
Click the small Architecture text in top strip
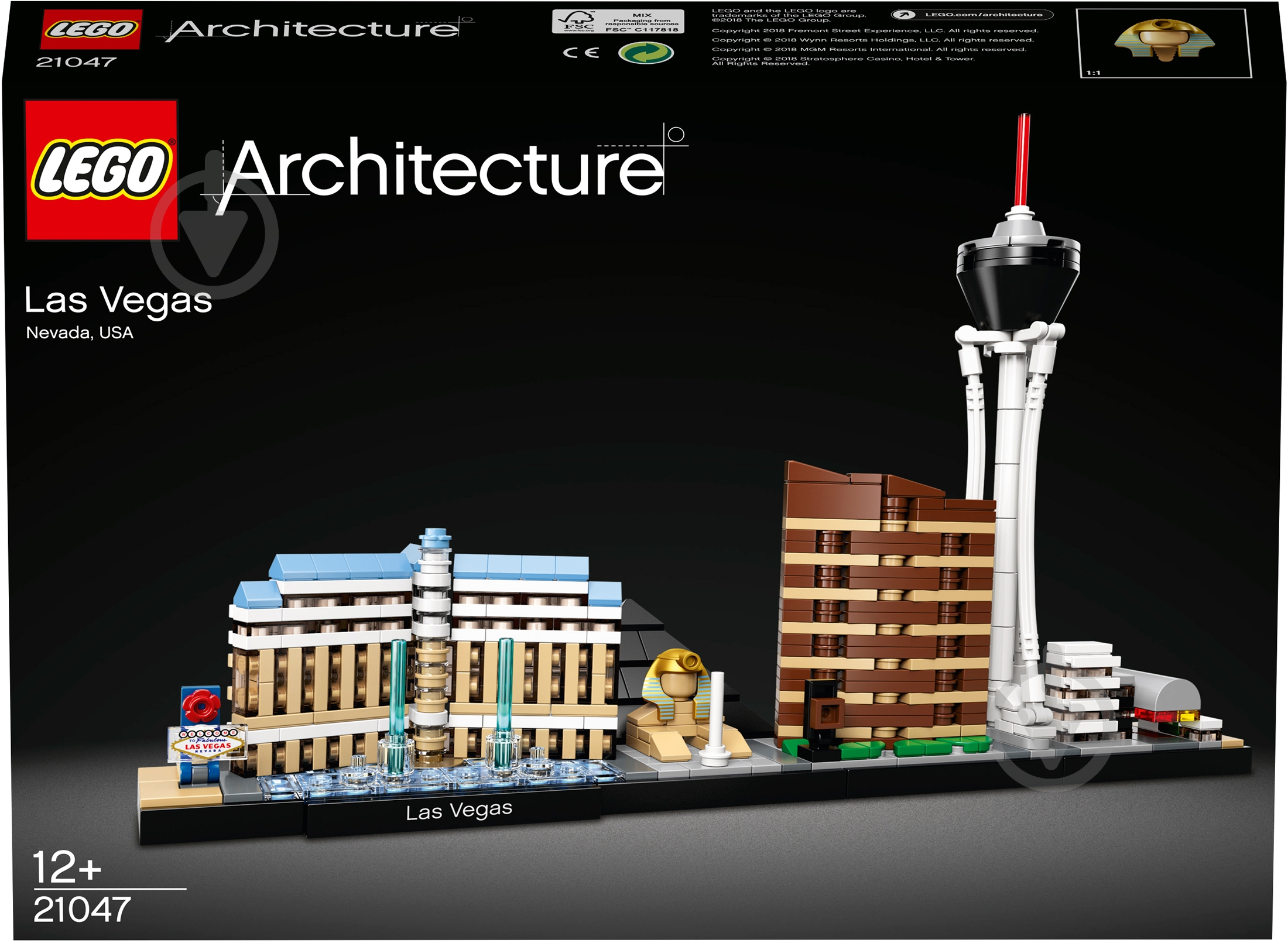[x=316, y=29]
